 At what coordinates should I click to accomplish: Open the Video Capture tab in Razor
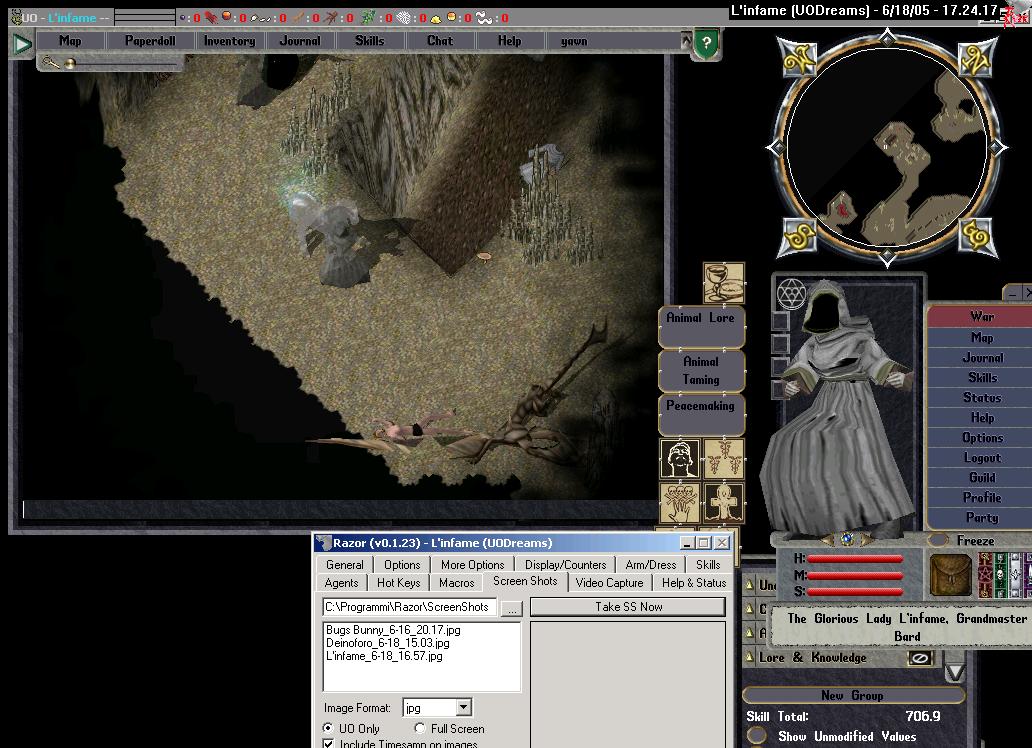(609, 583)
